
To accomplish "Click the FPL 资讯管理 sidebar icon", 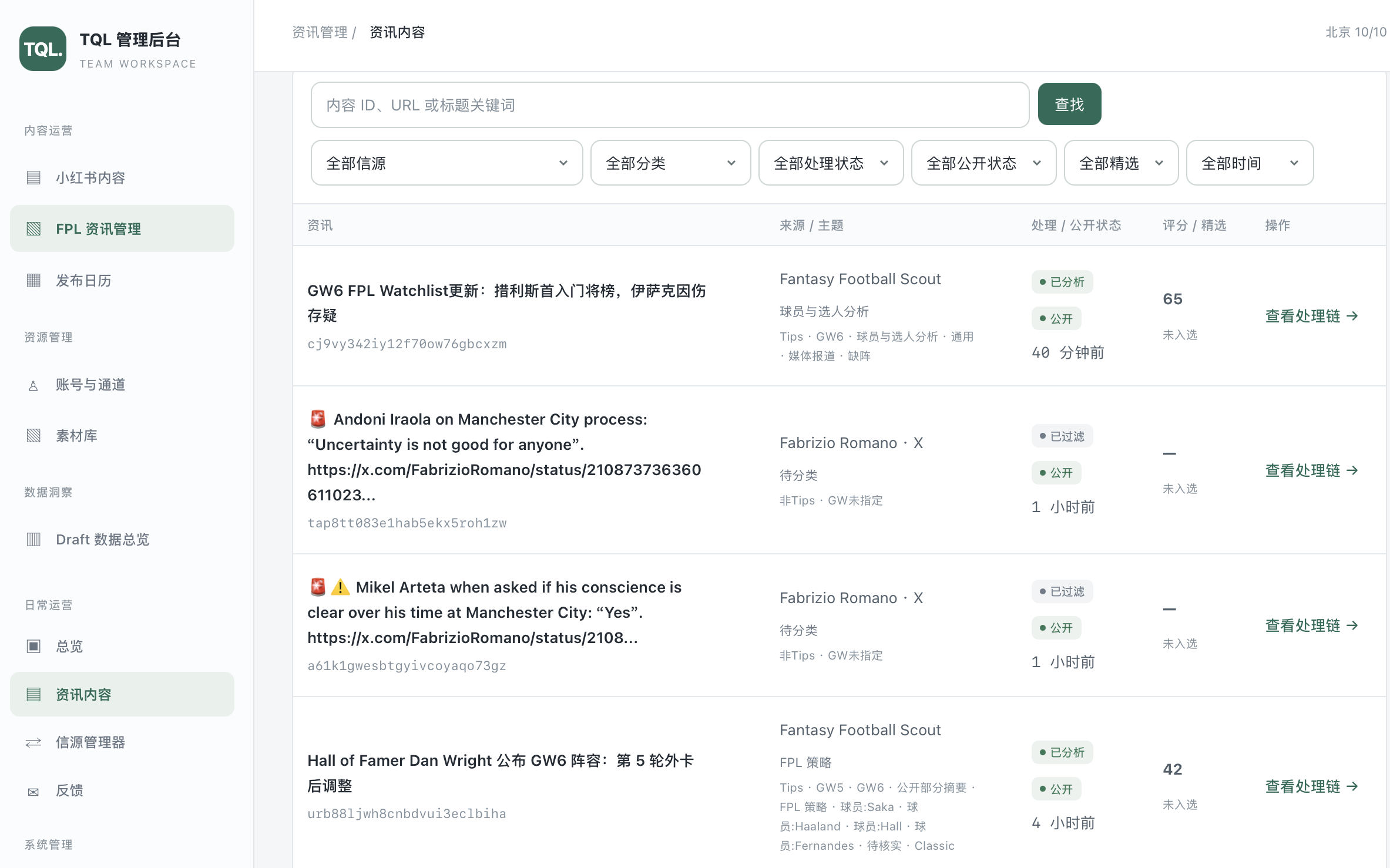I will coord(33,228).
